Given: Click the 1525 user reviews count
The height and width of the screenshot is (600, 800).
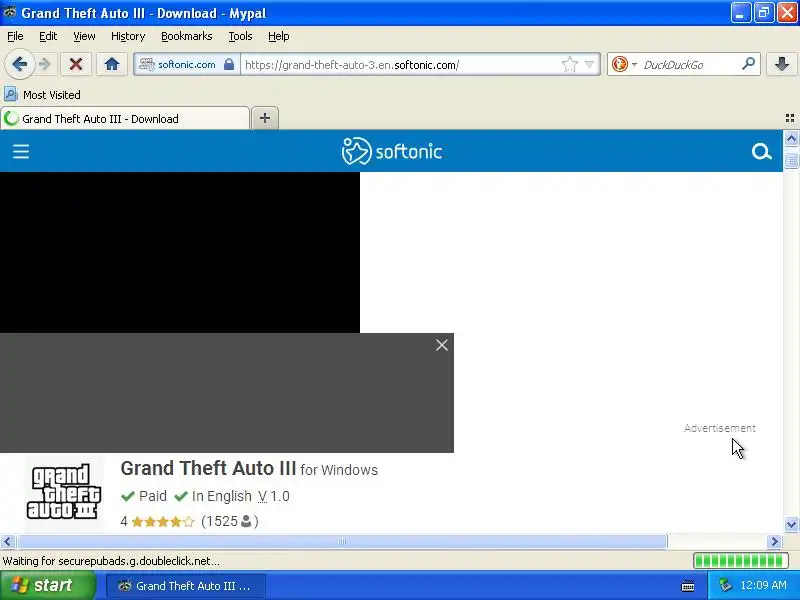Looking at the screenshot, I should pos(230,521).
